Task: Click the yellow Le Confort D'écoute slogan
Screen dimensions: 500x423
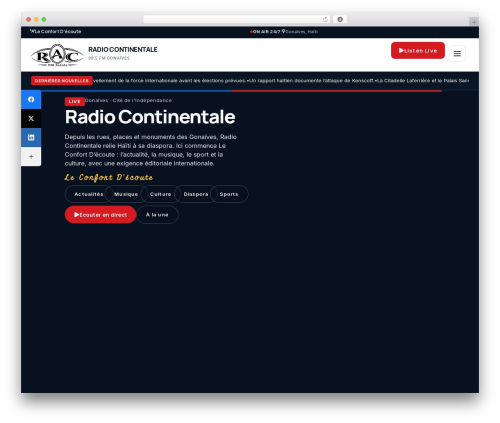Action: [x=109, y=177]
